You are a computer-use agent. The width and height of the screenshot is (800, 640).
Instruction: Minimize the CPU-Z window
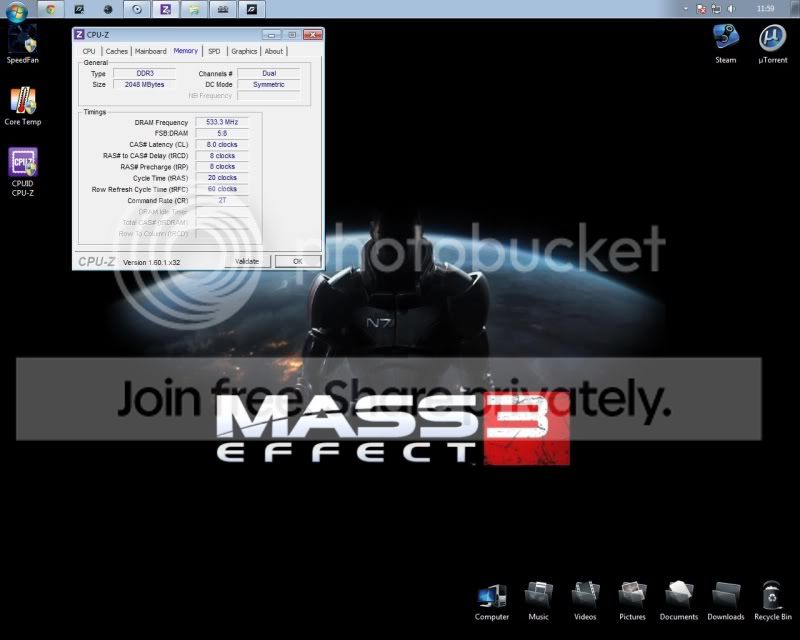(x=271, y=34)
